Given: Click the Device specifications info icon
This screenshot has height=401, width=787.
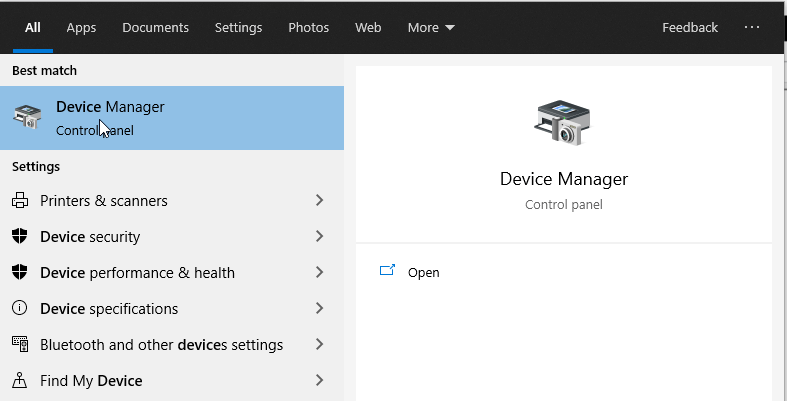Looking at the screenshot, I should (20, 308).
